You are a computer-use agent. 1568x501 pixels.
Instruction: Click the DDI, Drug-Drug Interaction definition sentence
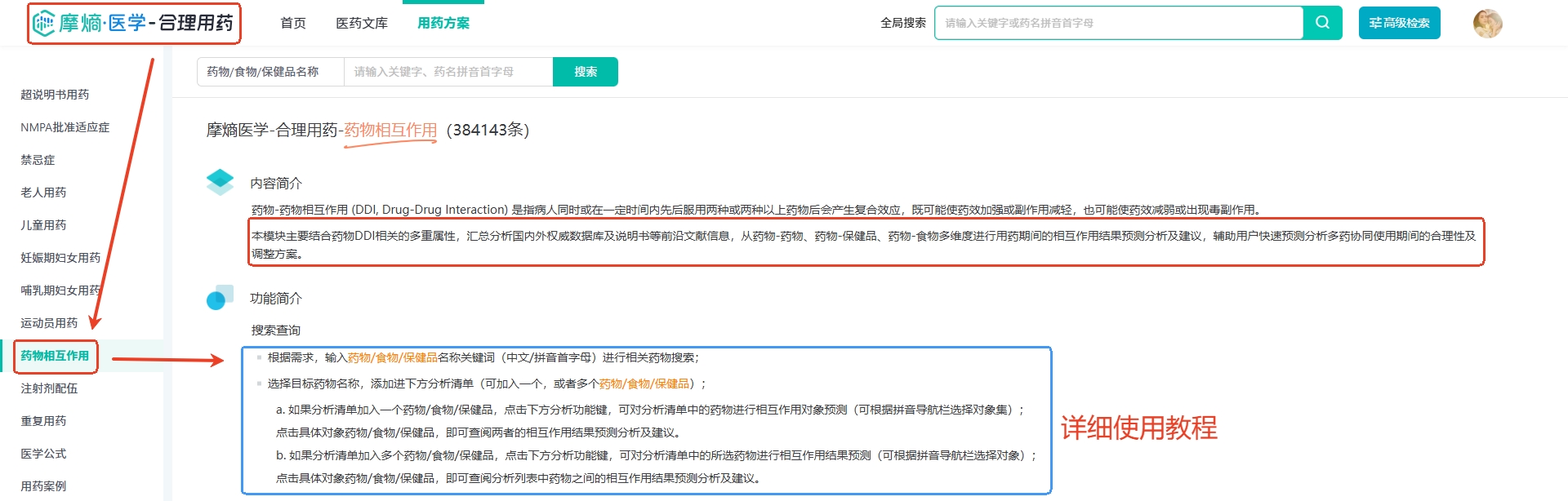pyautogui.click(x=757, y=210)
